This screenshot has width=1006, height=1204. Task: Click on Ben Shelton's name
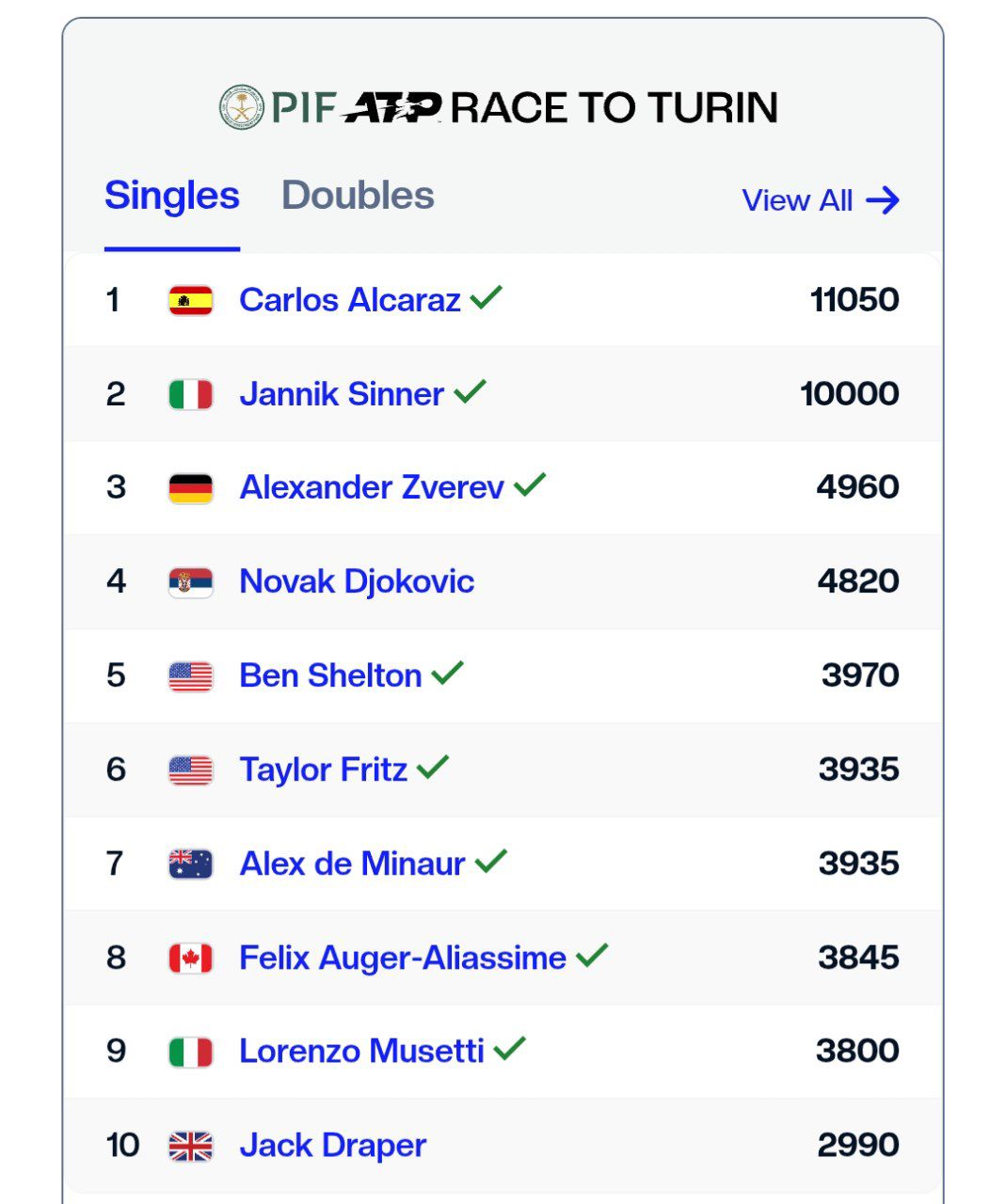click(x=330, y=675)
